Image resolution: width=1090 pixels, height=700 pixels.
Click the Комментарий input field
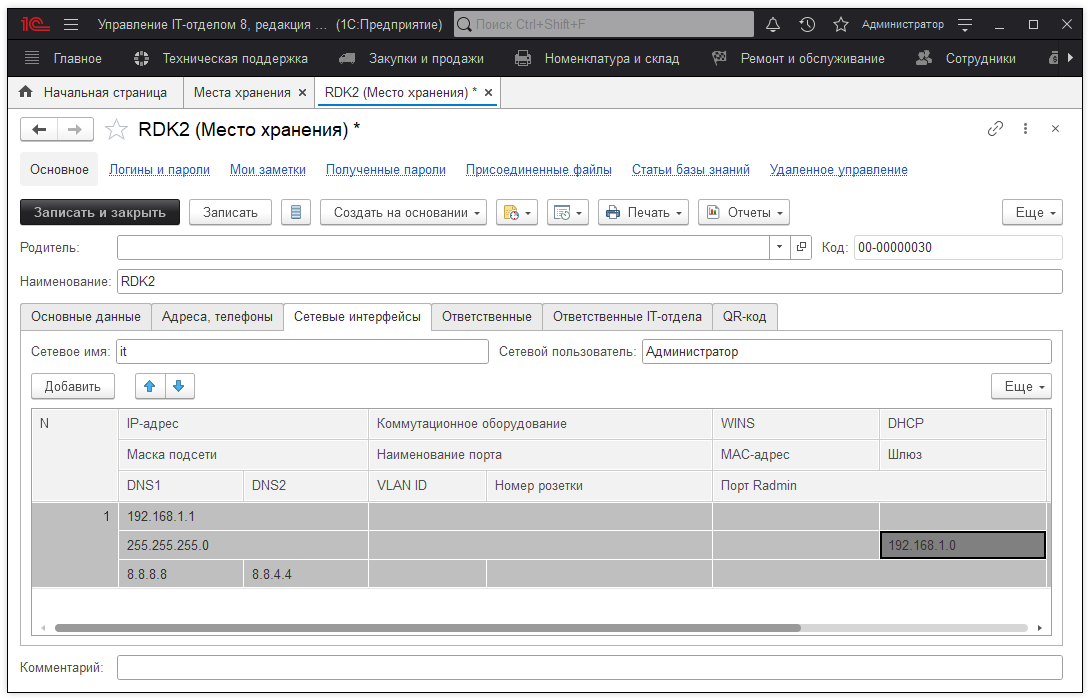click(589, 667)
